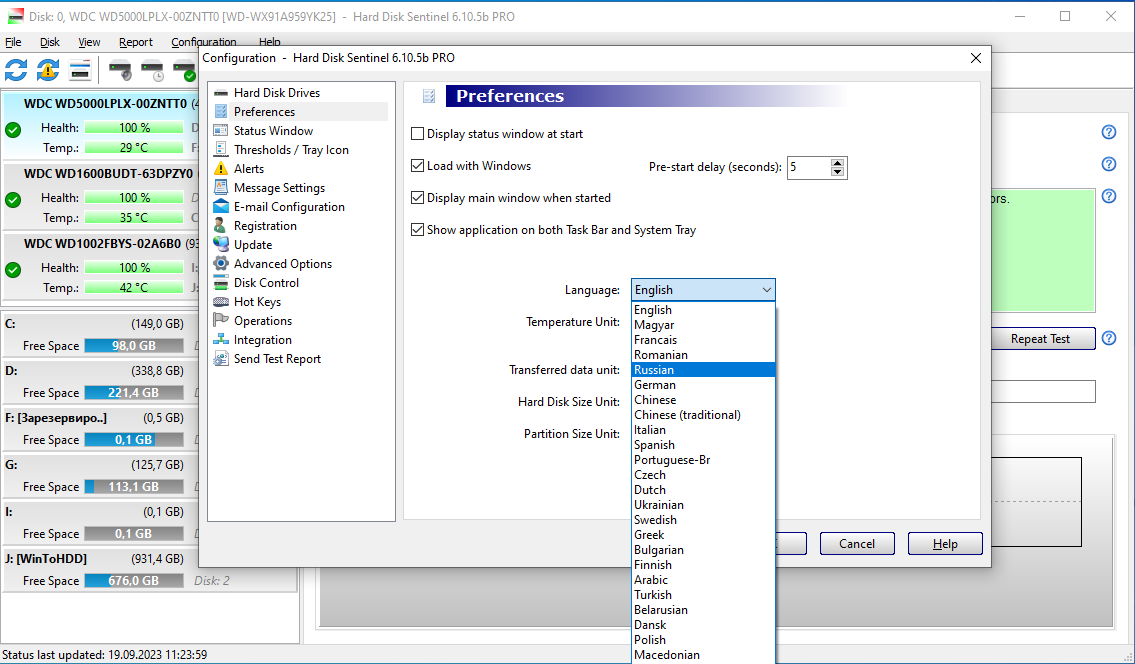
Task: Click the Pre-start delay seconds field
Action: [x=809, y=167]
